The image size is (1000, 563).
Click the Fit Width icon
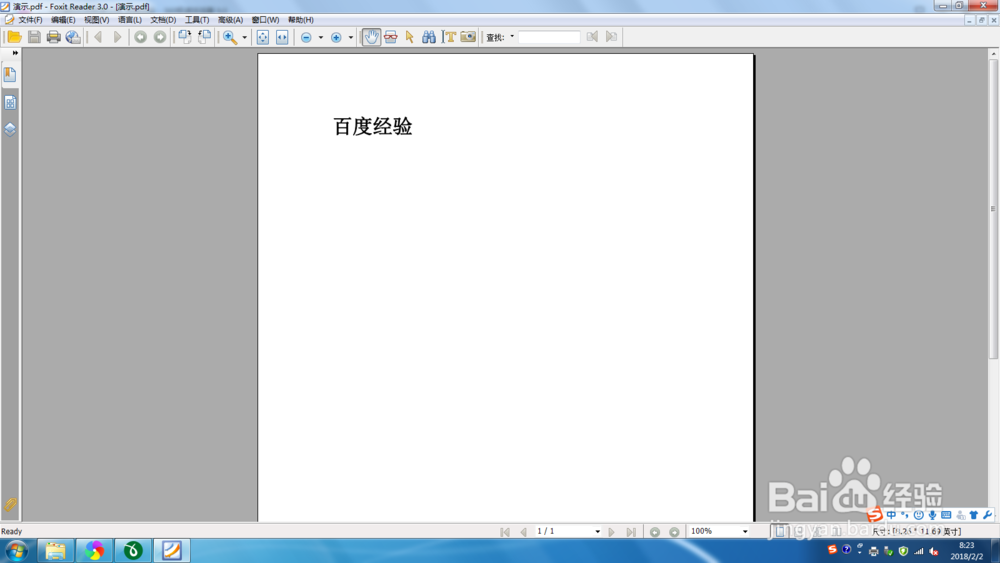coord(282,37)
